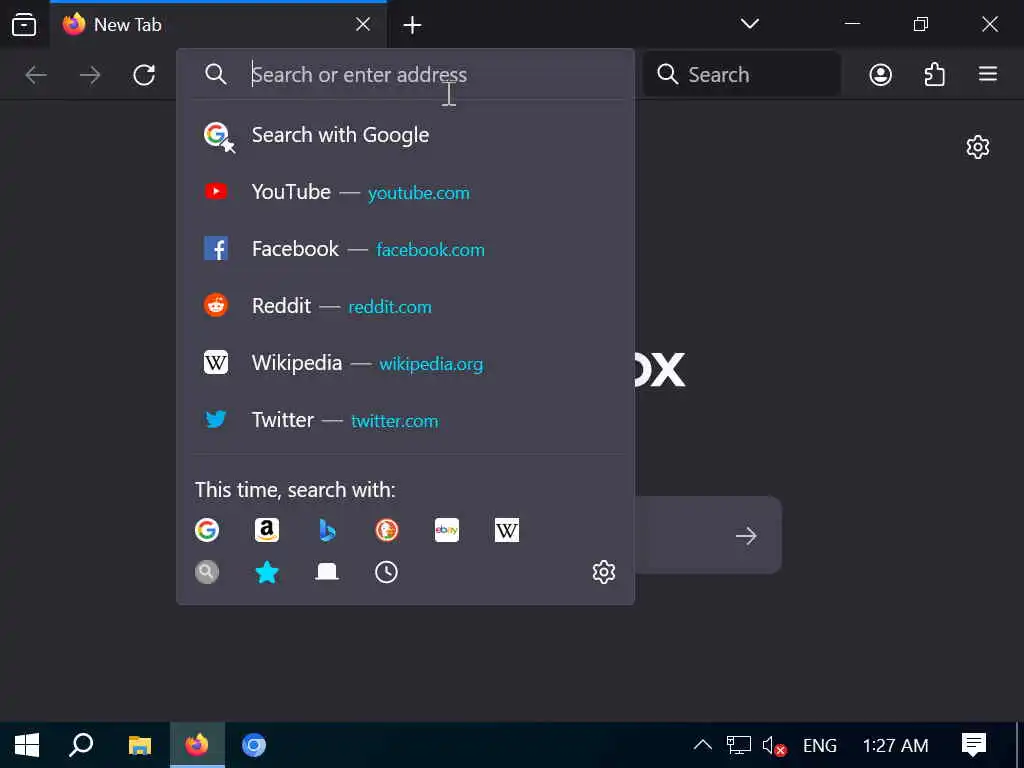This screenshot has height=768, width=1024.
Task: Open the Firefox account menu
Action: click(880, 74)
